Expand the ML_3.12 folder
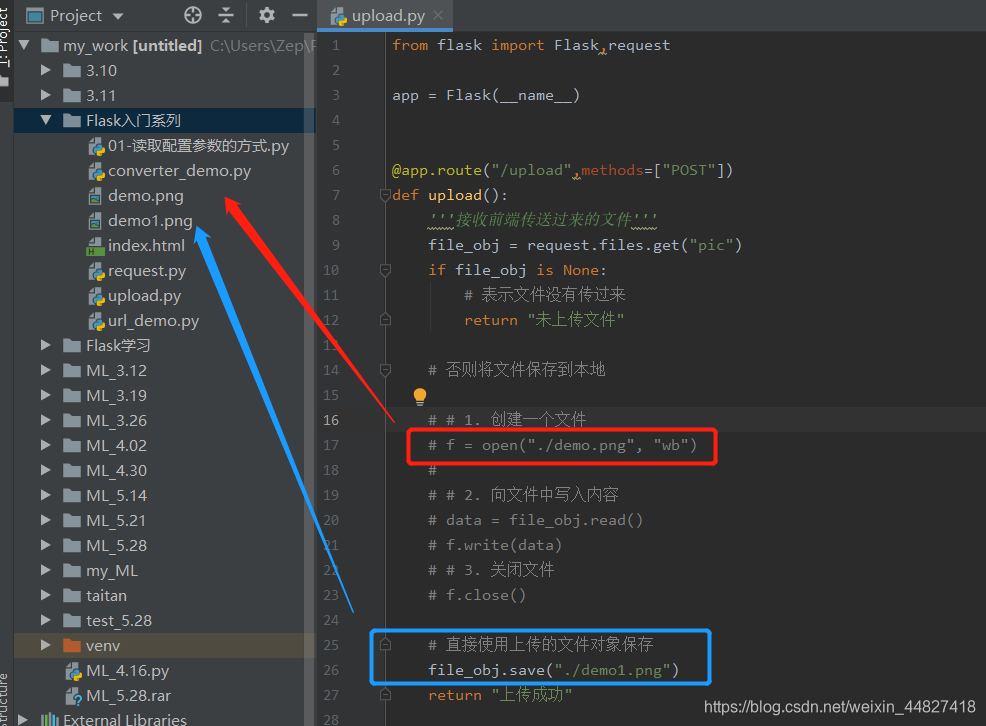This screenshot has width=986, height=726. [45, 370]
